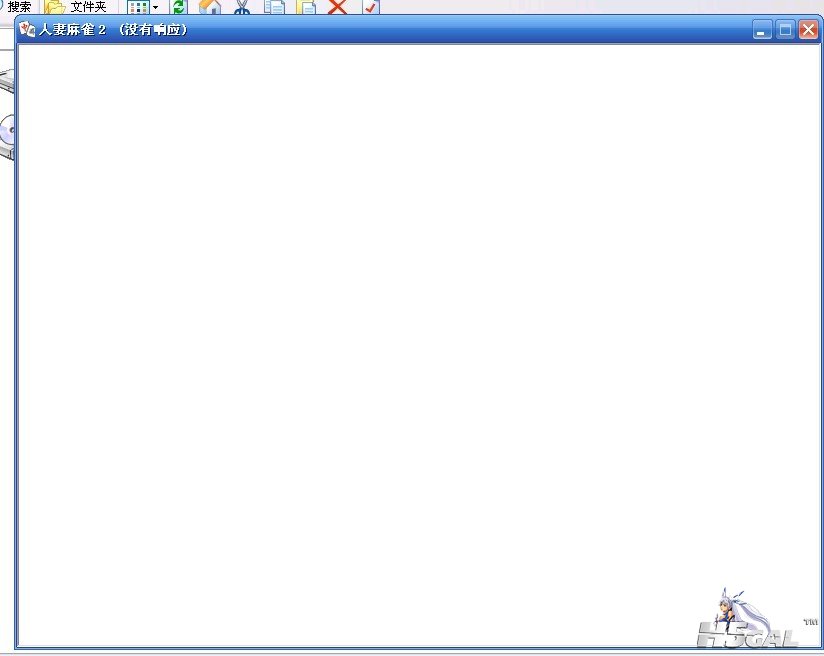824x656 pixels.
Task: Click the 人妻麻雀 2 (没有响应) title bar
Action: point(400,29)
